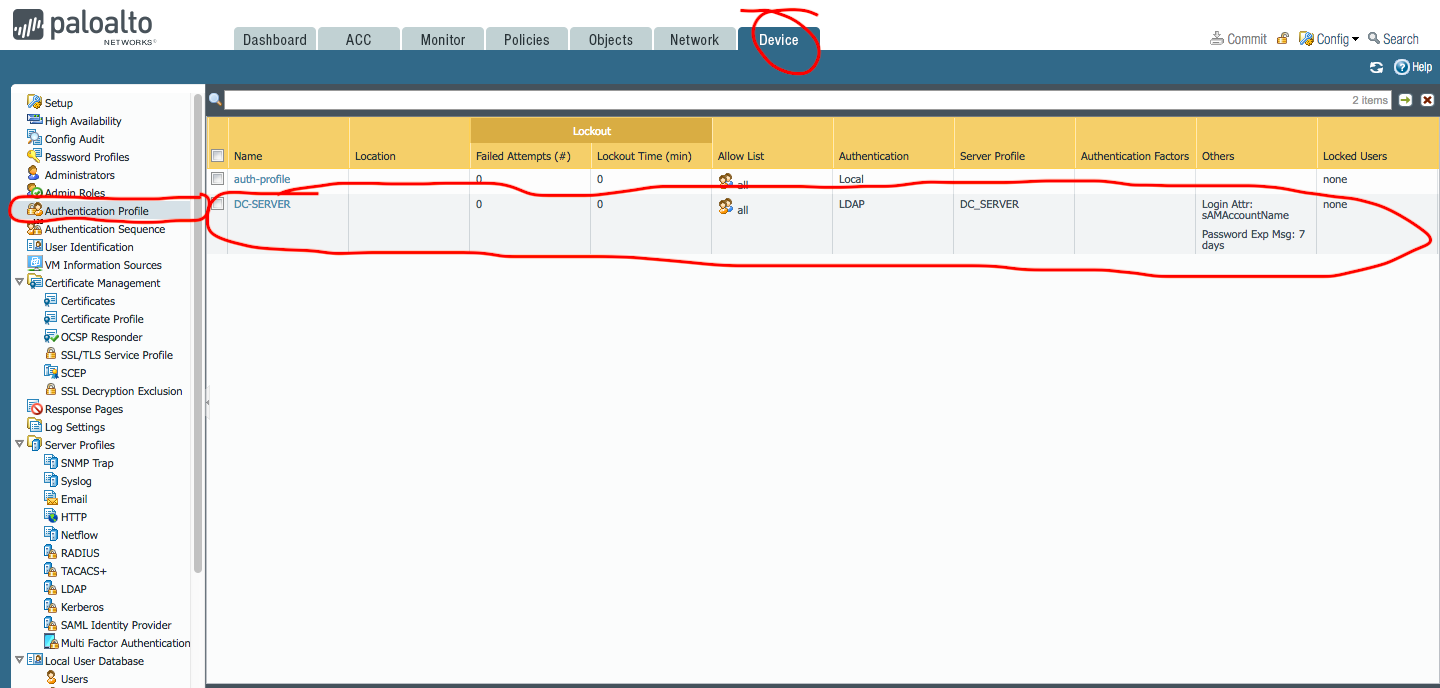Open the Certificates icon

(51, 300)
